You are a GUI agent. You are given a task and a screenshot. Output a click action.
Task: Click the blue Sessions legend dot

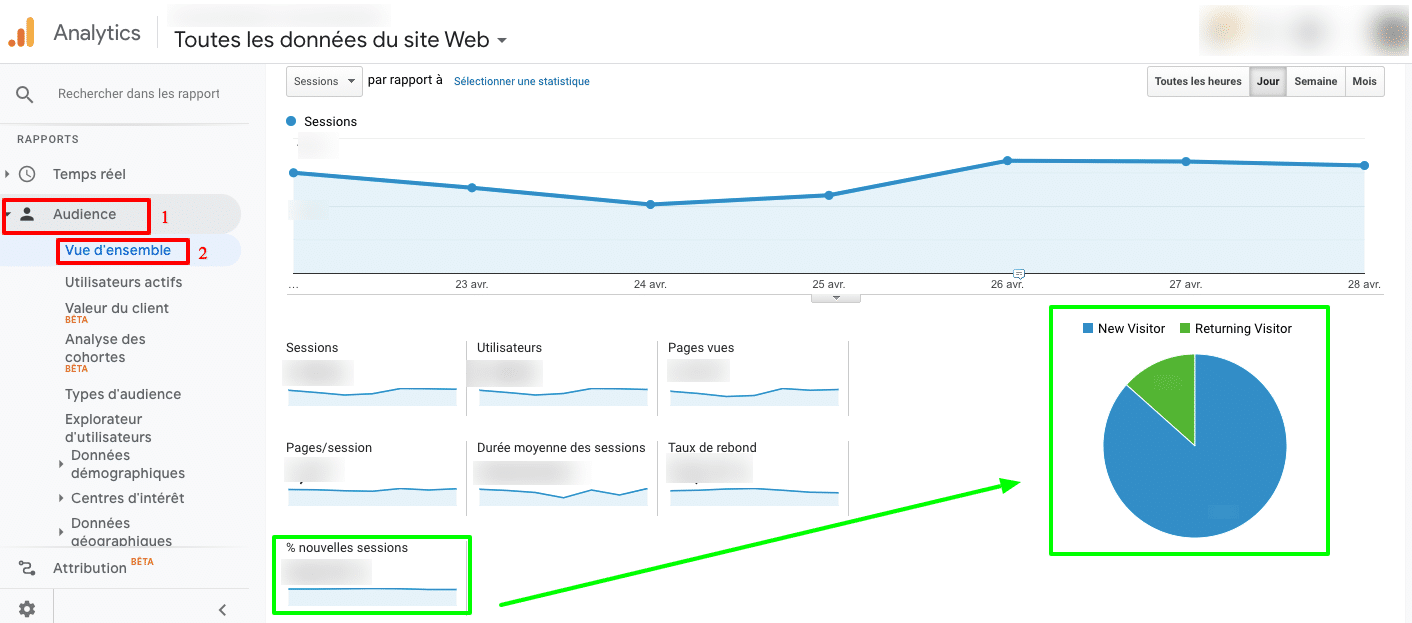point(291,121)
